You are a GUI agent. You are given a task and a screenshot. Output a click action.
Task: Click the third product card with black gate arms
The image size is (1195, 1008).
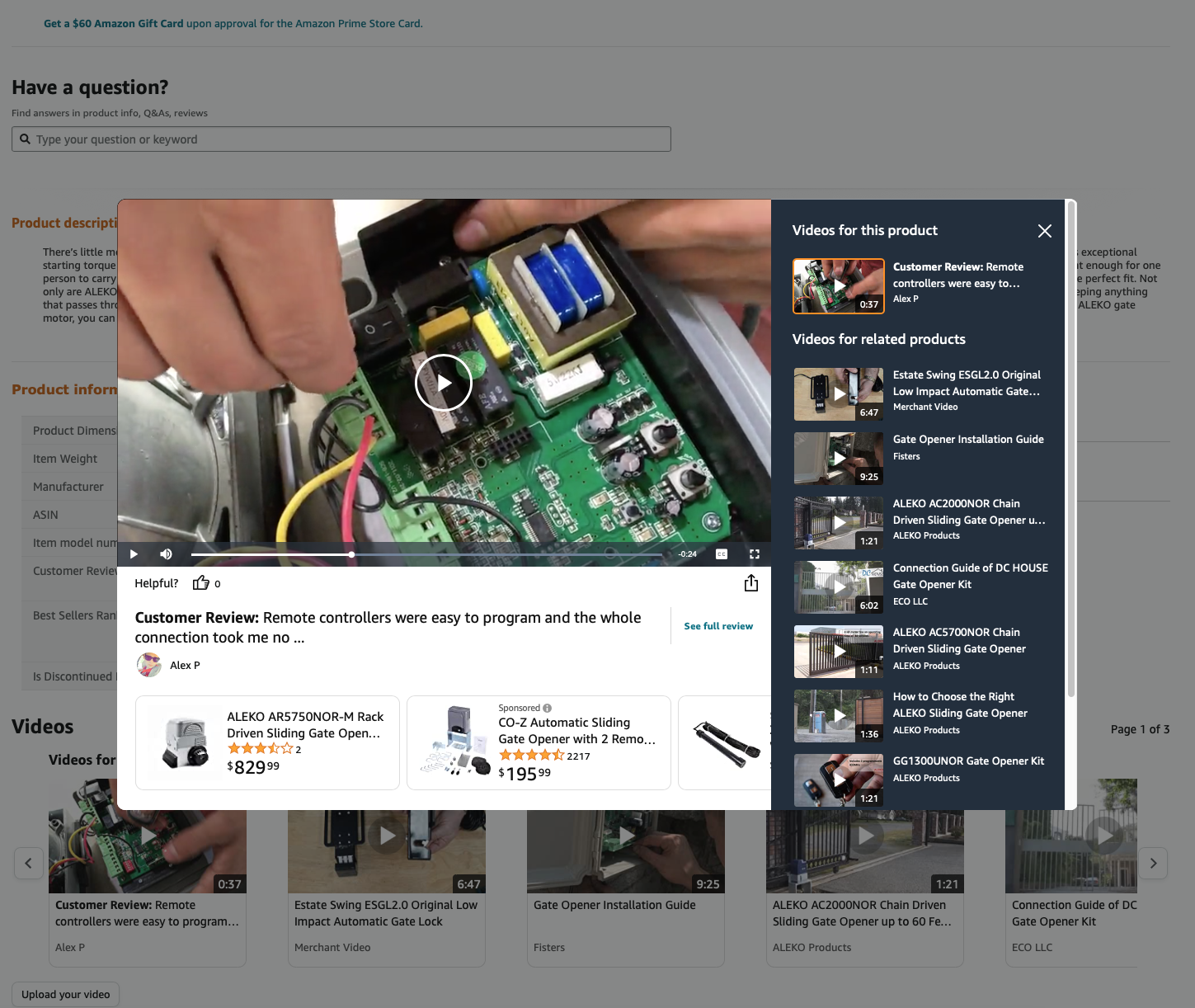[x=725, y=742]
